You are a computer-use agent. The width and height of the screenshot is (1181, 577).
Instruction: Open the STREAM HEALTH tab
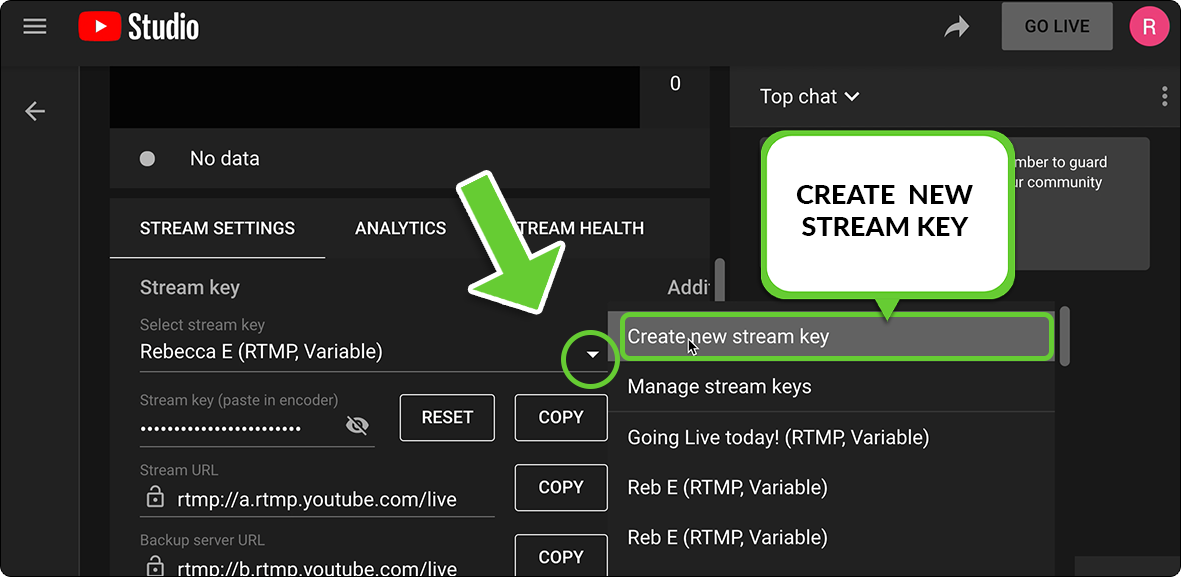(x=578, y=227)
